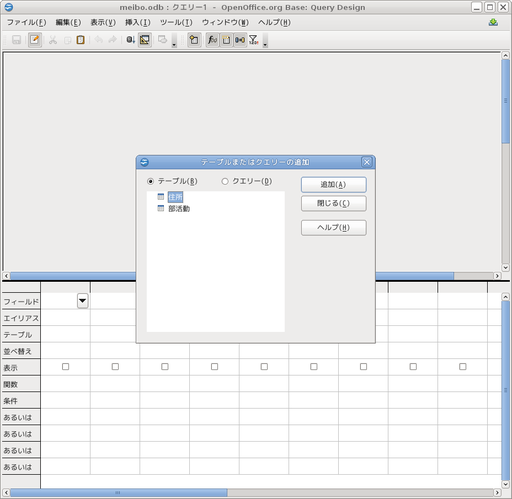Expand the first toolbar options arrow
The image size is (512, 499).
[174, 40]
